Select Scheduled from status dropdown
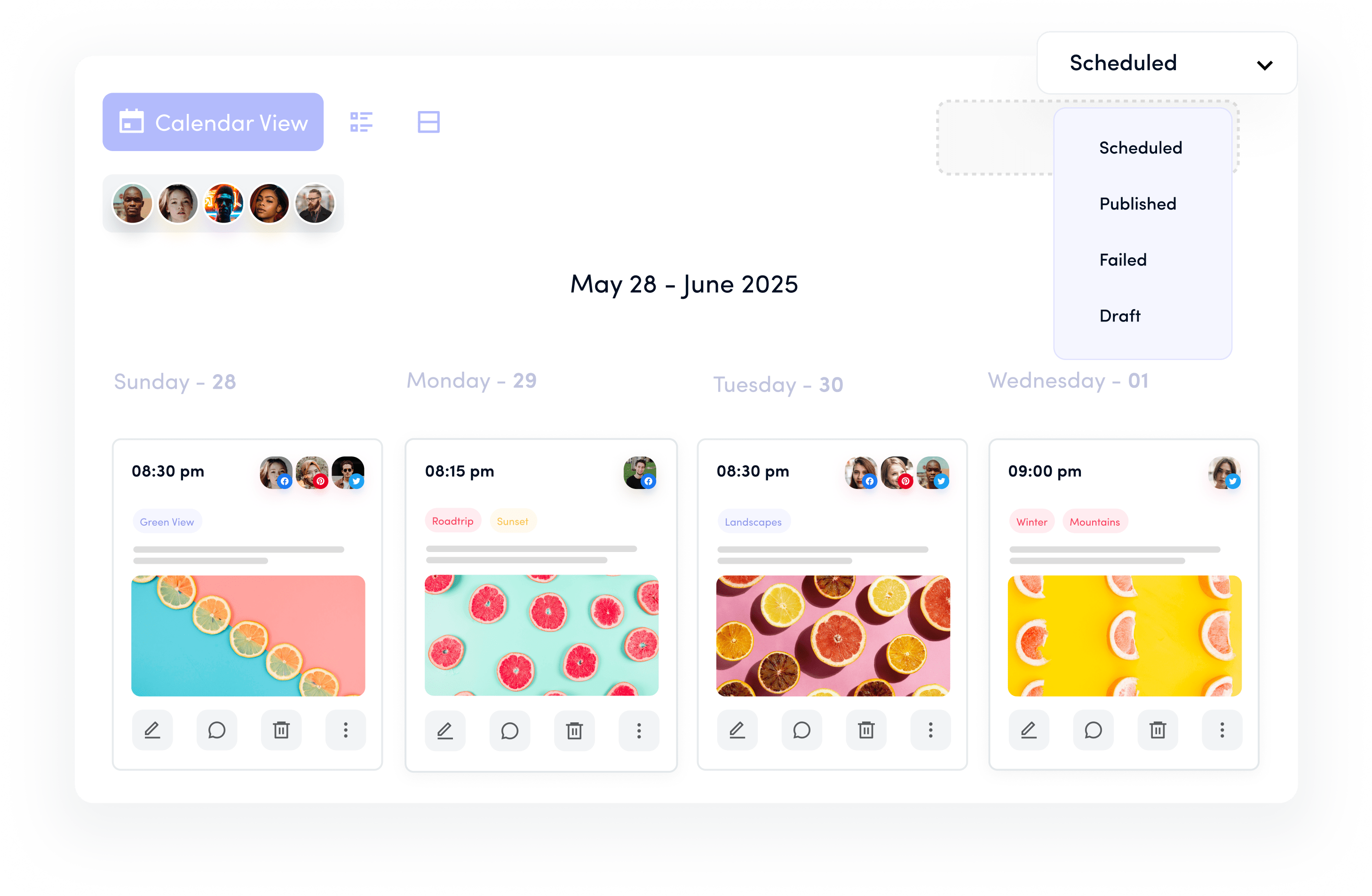 coord(1140,147)
